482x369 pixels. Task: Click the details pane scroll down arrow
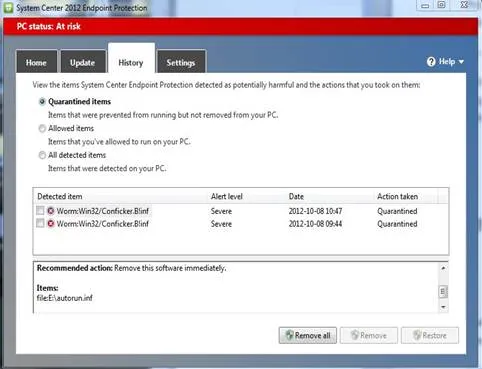443,307
